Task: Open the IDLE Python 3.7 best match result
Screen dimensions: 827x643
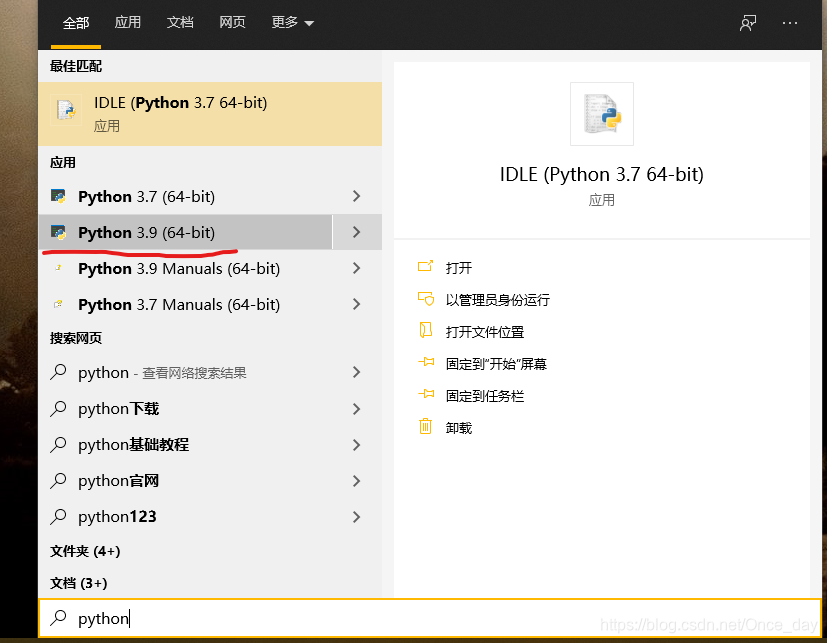Action: click(210, 113)
